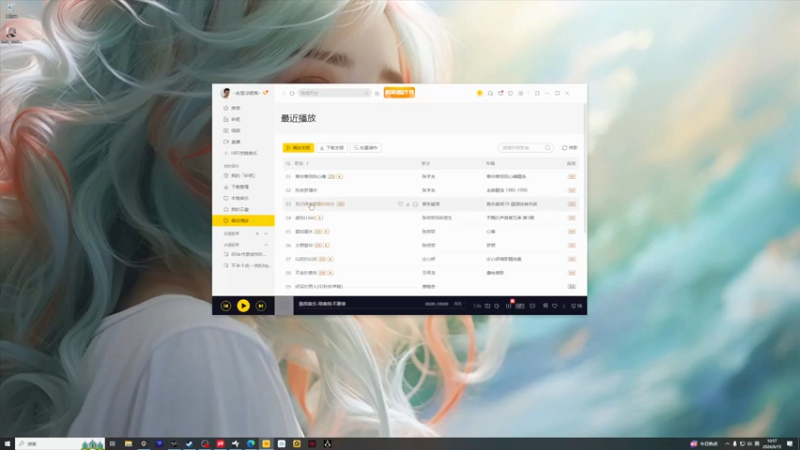The width and height of the screenshot is (800, 450).
Task: Go back with the left arrow in the player header
Action: pos(284,93)
